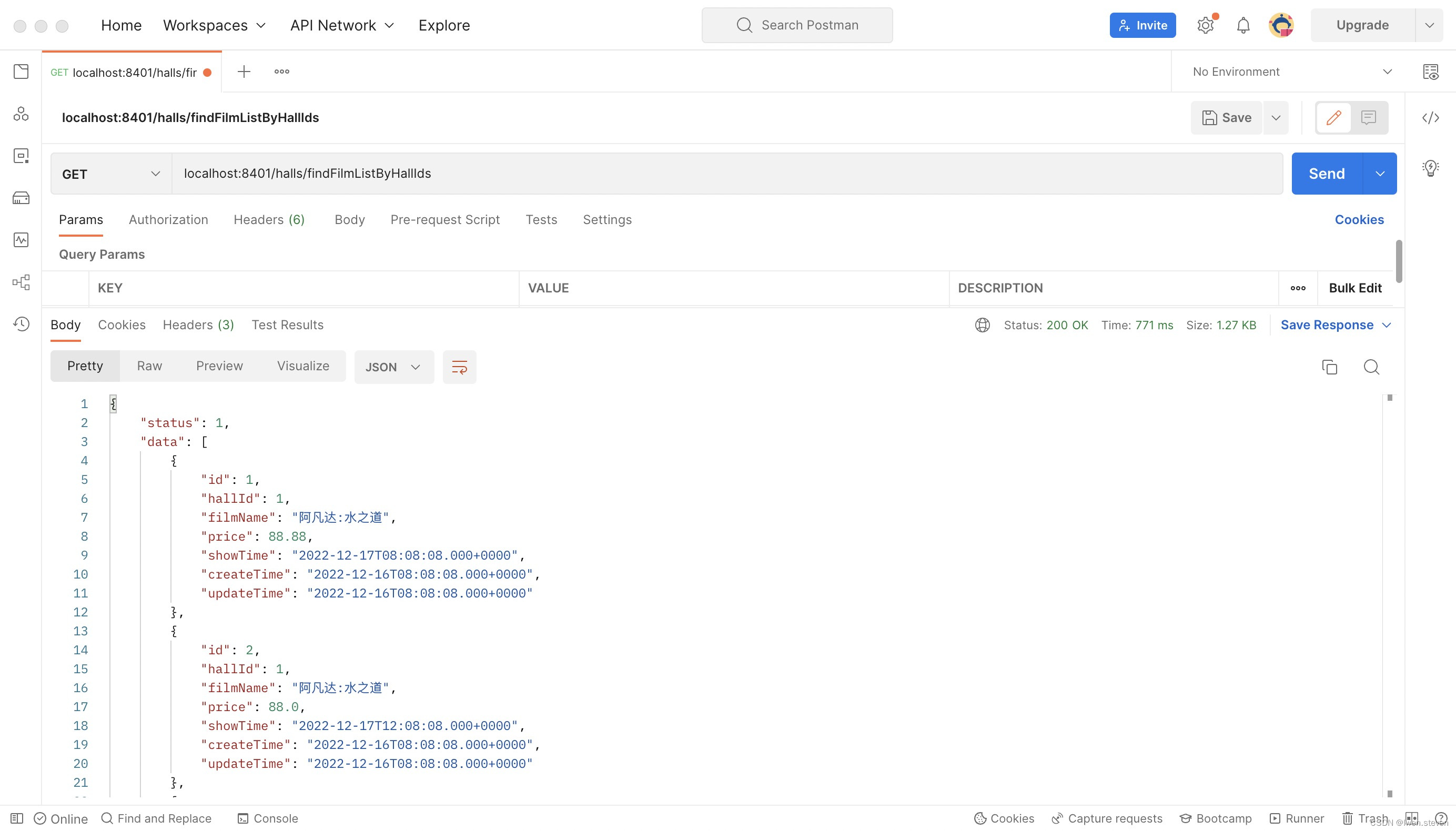Open the Collections sidebar icon
The image size is (1456, 831).
point(21,72)
